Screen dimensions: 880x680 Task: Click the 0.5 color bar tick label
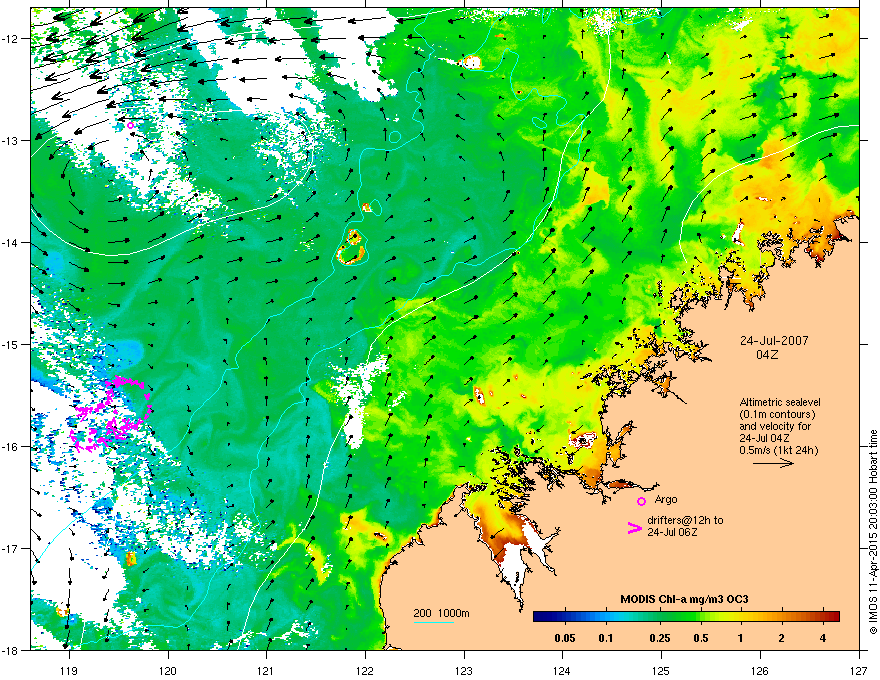701,638
